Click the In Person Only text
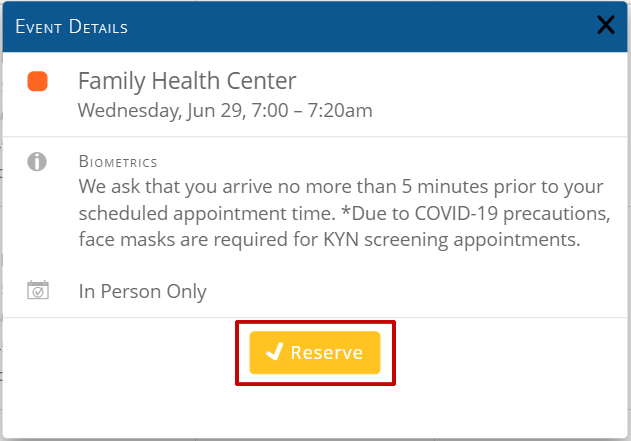This screenshot has width=631, height=441. coord(142,291)
